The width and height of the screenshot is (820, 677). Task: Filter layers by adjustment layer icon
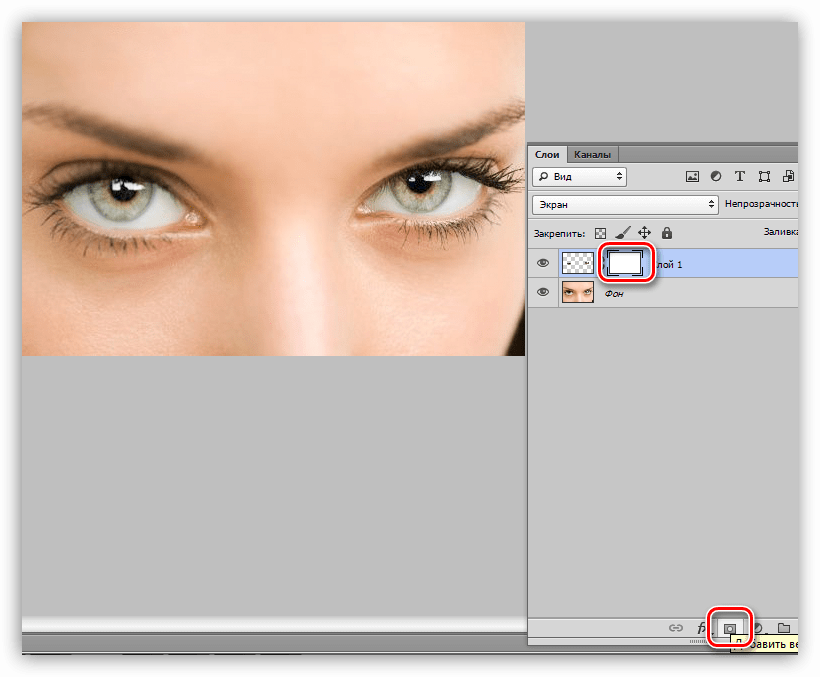coord(716,176)
